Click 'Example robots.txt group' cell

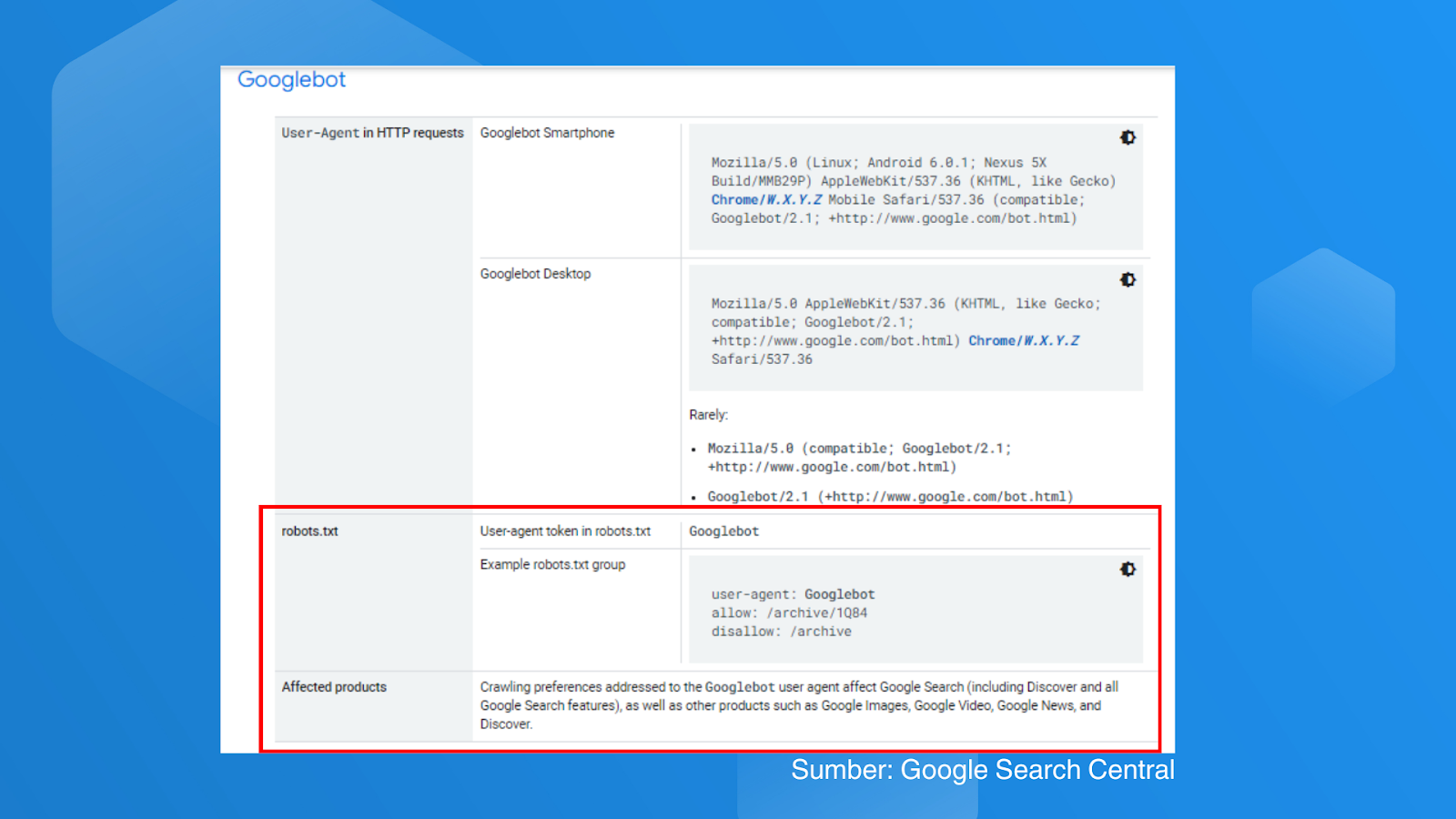coord(552,565)
